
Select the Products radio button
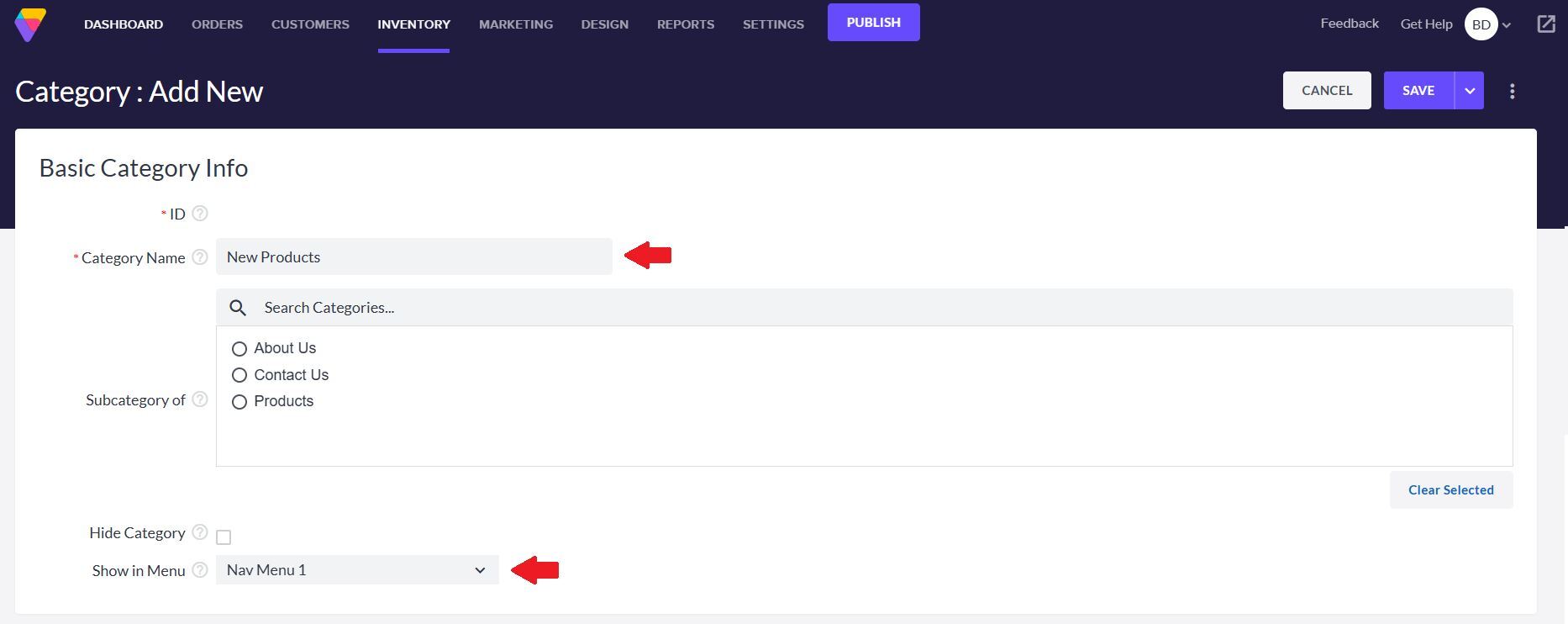pos(239,402)
